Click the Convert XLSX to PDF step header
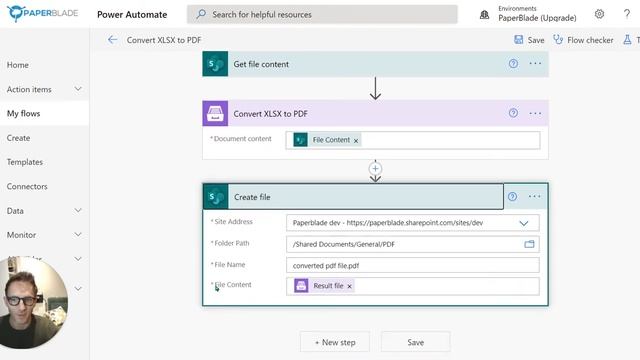Image resolution: width=640 pixels, height=360 pixels. pos(375,113)
